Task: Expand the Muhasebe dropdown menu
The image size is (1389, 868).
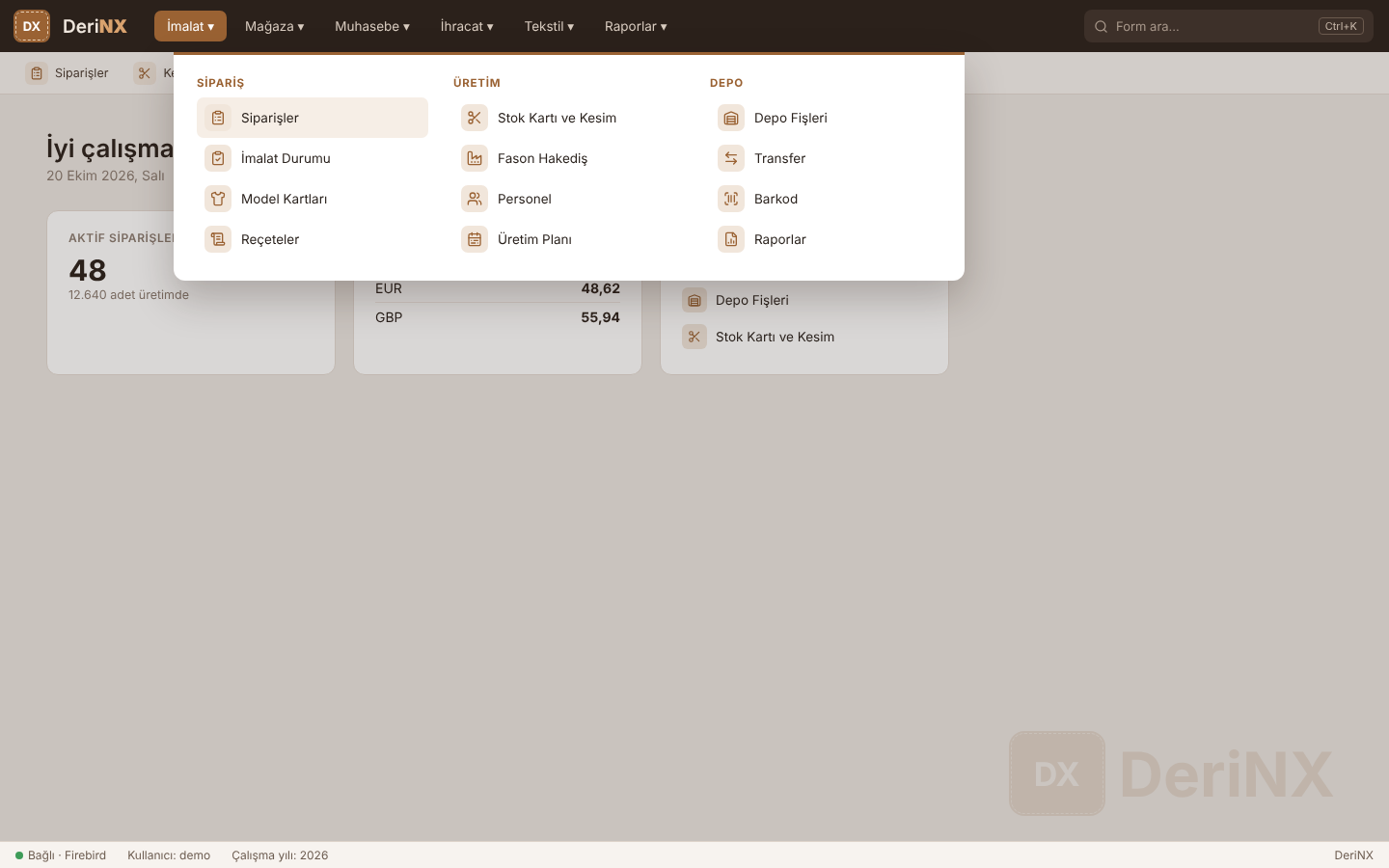Action: point(372,26)
